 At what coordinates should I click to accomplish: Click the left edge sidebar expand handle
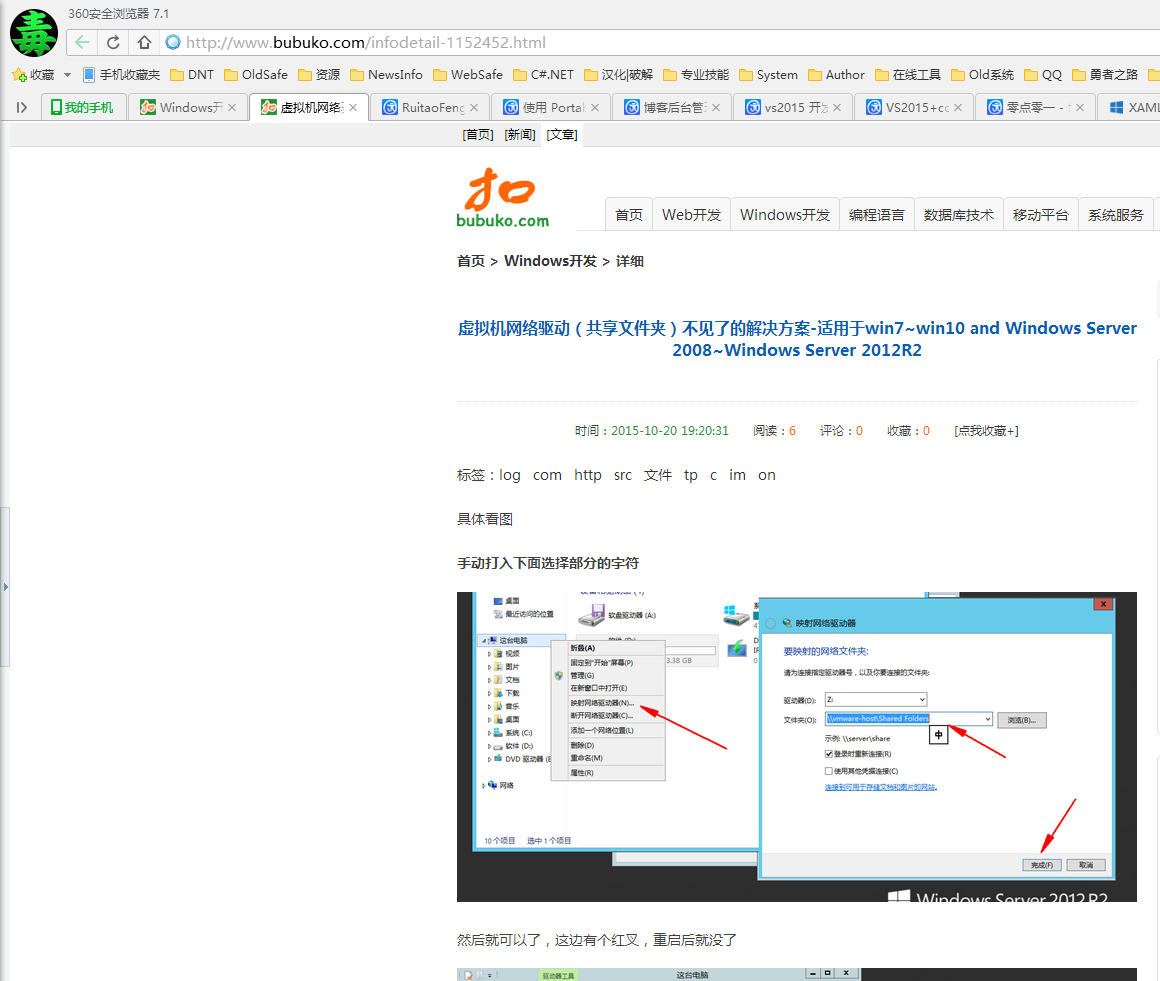[x=5, y=587]
